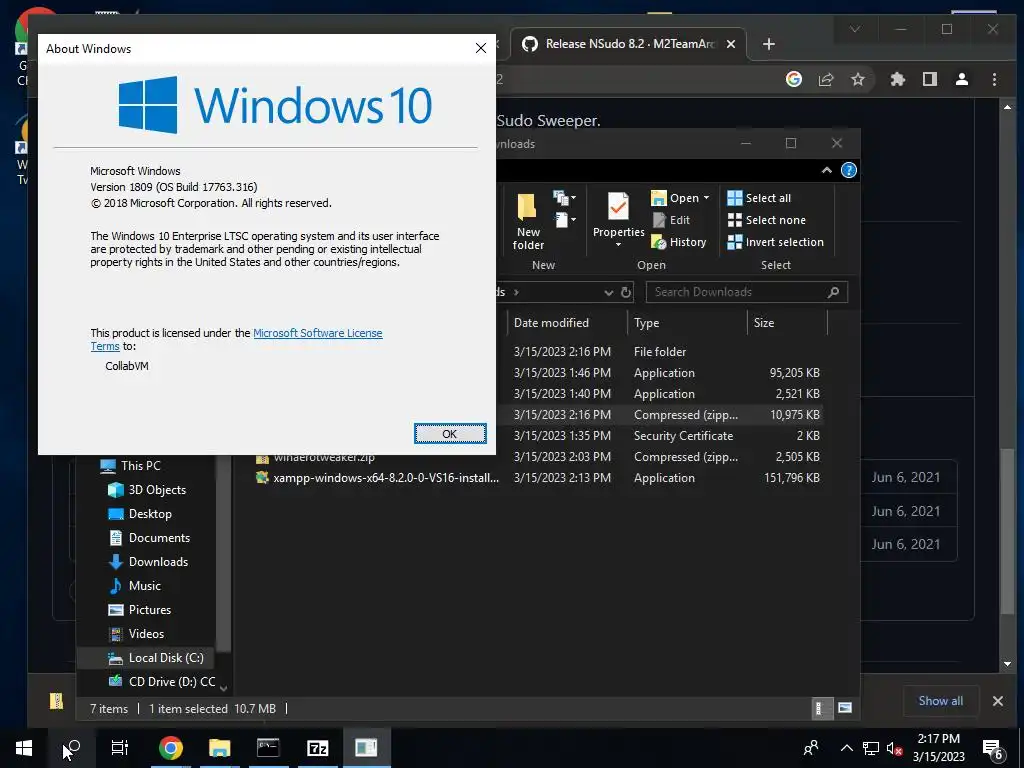Open Chrome profile icon
The image size is (1024, 768).
coord(961,79)
